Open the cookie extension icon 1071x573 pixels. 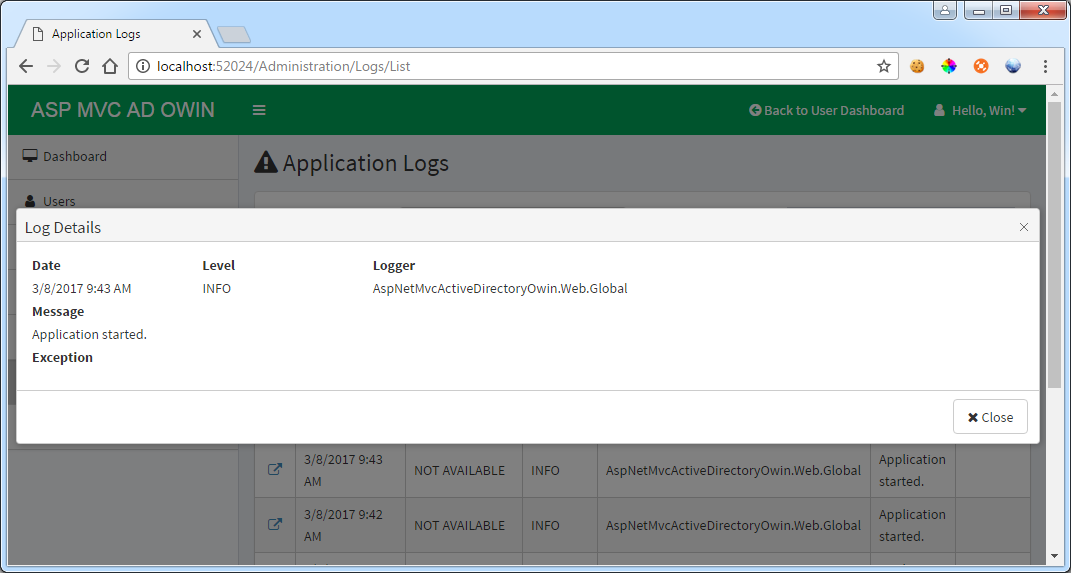coord(917,66)
